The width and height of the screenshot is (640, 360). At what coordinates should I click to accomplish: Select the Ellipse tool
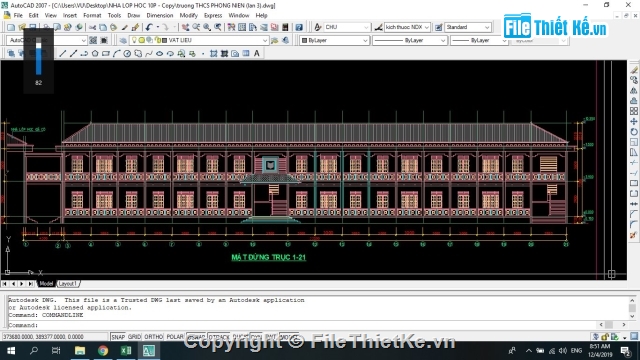[160, 53]
